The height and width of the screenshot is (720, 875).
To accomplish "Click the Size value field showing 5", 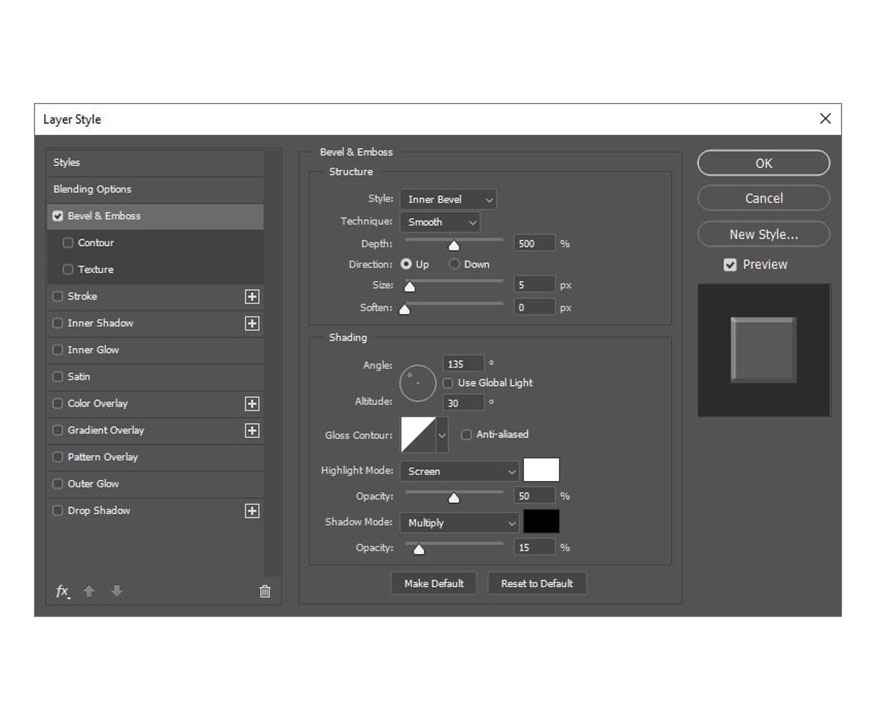I will [x=534, y=285].
